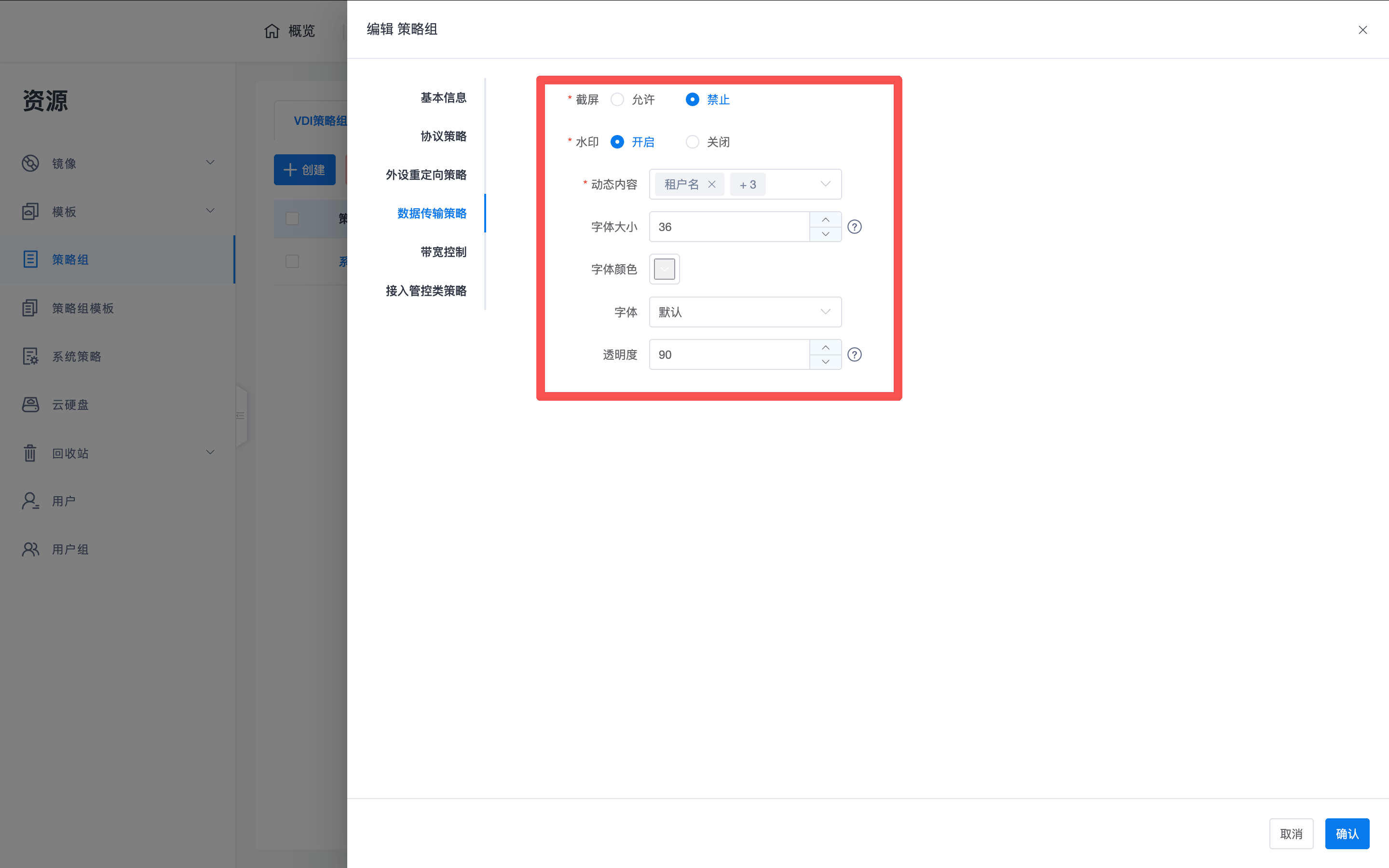Cancel the dialog via 取消
This screenshot has width=1389, height=868.
(1291, 833)
